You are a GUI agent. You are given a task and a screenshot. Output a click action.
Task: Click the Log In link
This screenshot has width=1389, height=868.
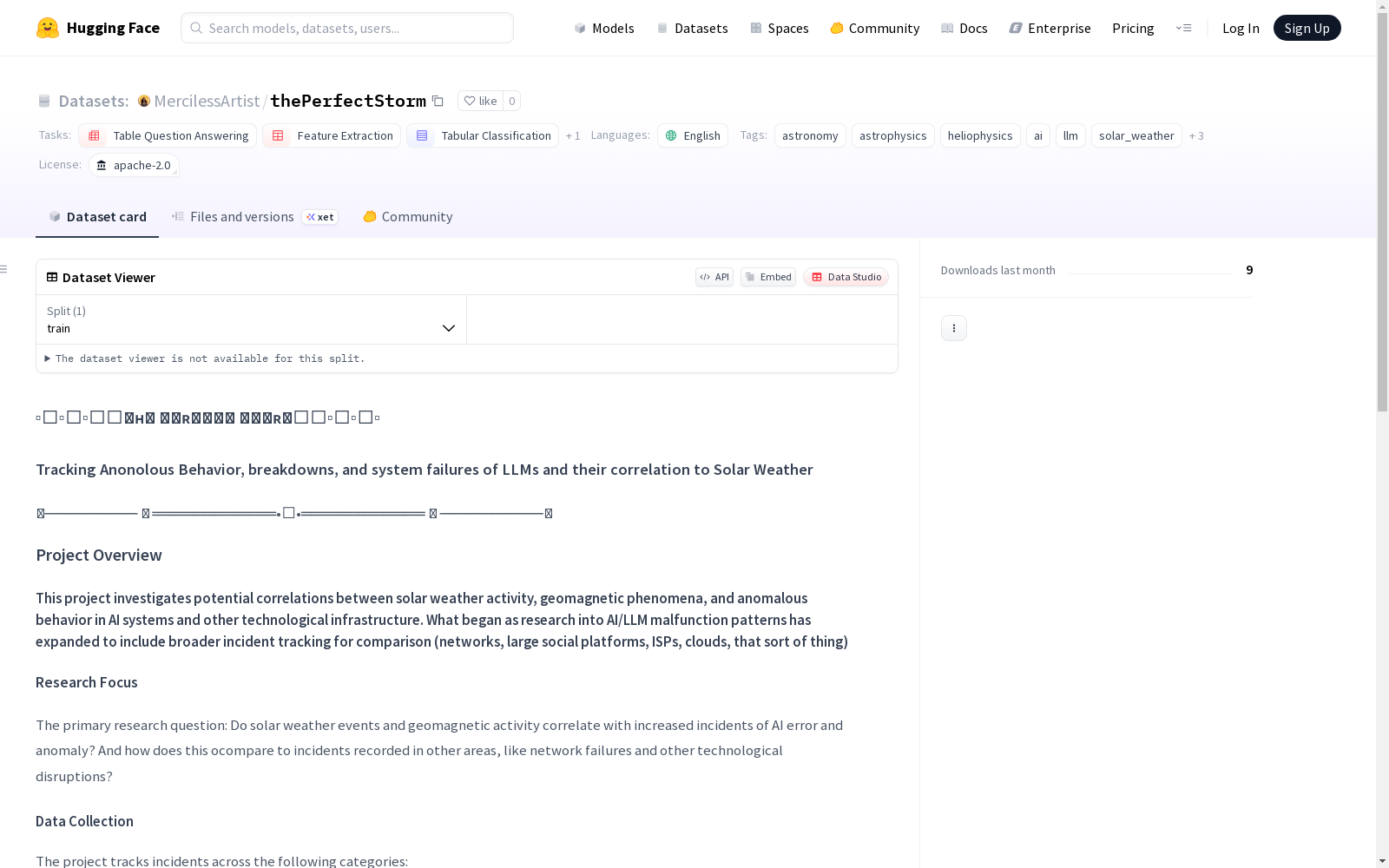1241,28
